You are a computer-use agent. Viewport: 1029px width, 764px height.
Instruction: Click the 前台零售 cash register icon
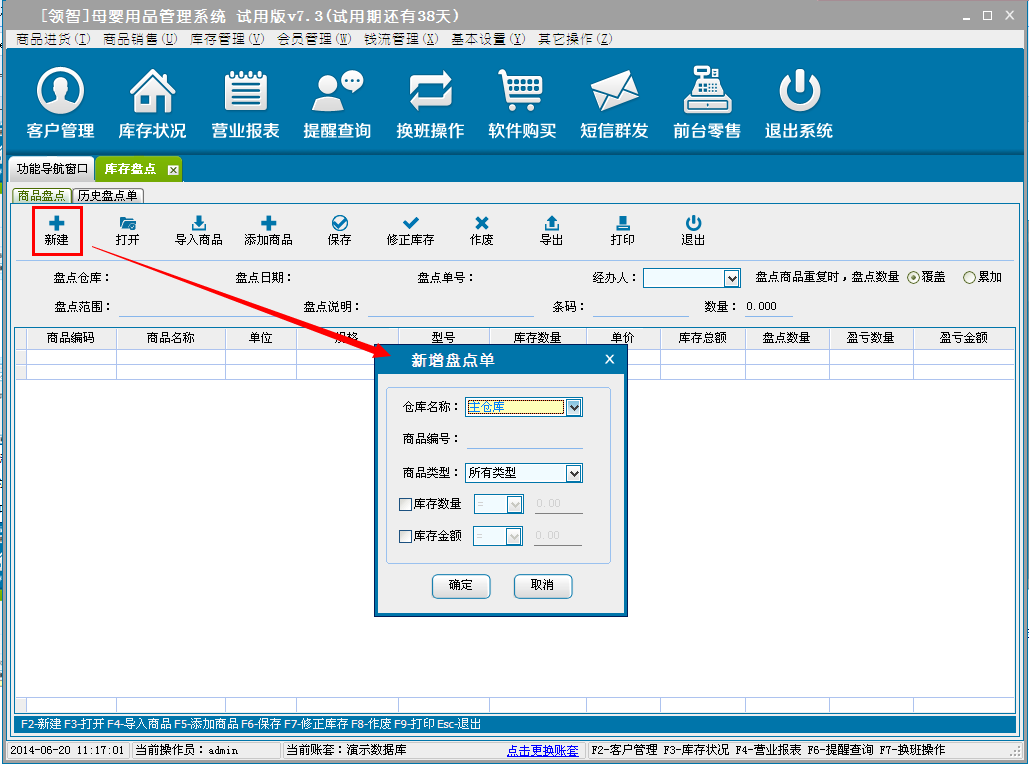coord(707,92)
